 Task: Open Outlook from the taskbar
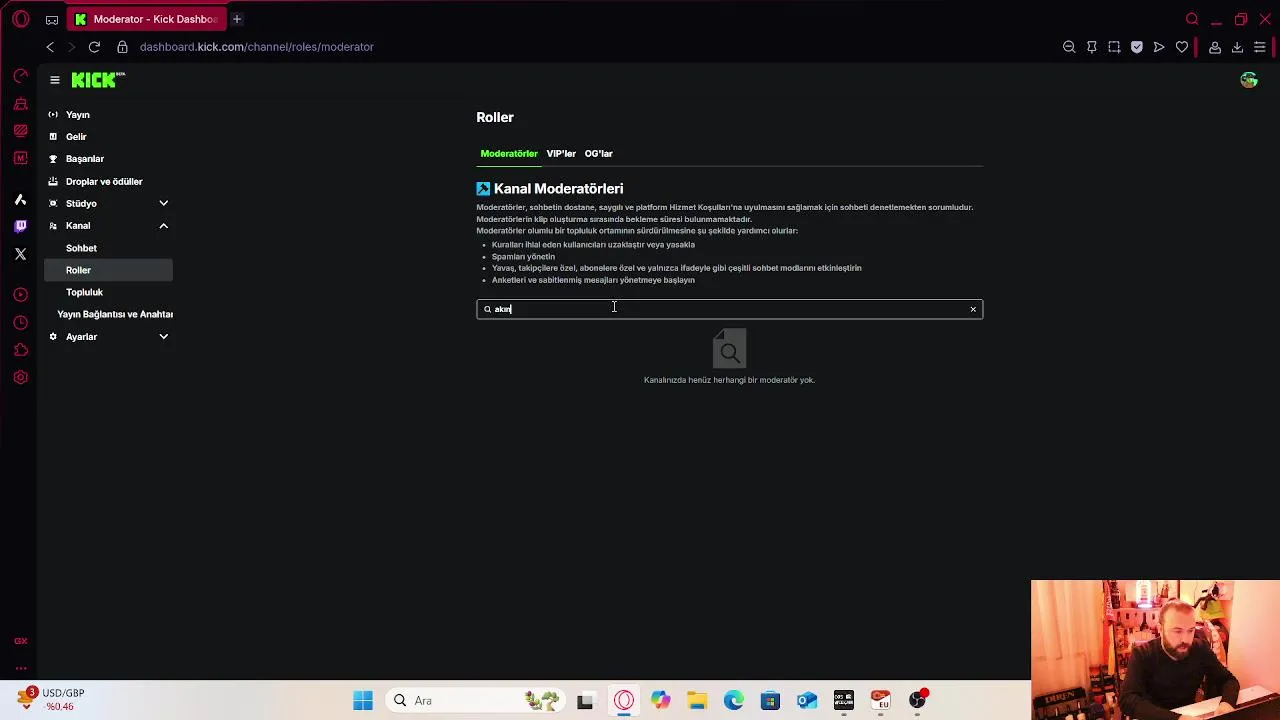(x=807, y=700)
